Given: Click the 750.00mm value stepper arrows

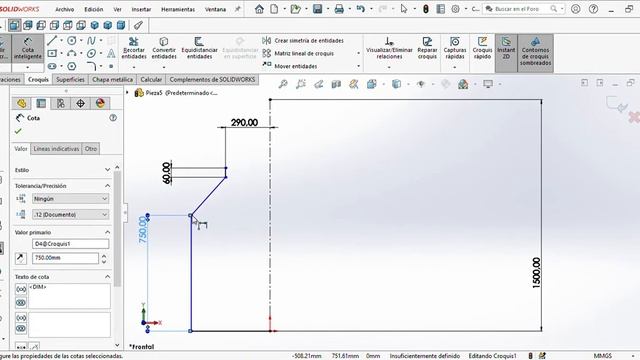Looking at the screenshot, I should [x=104, y=258].
